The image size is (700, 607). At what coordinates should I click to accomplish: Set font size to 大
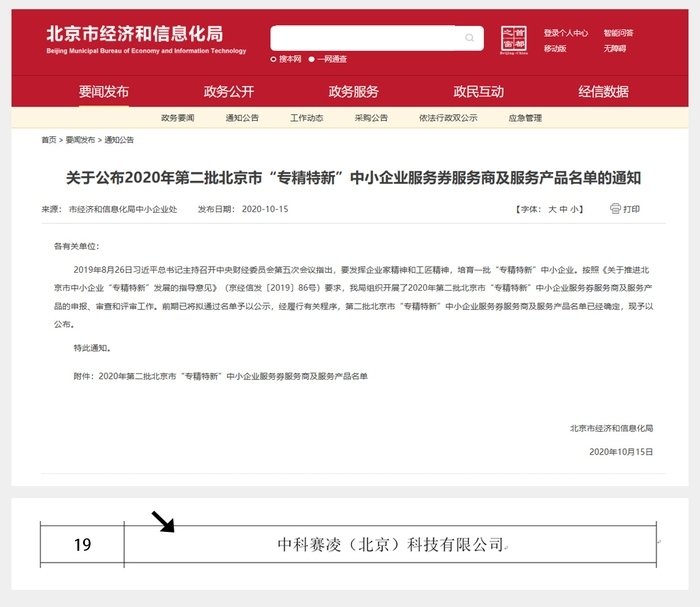point(552,209)
